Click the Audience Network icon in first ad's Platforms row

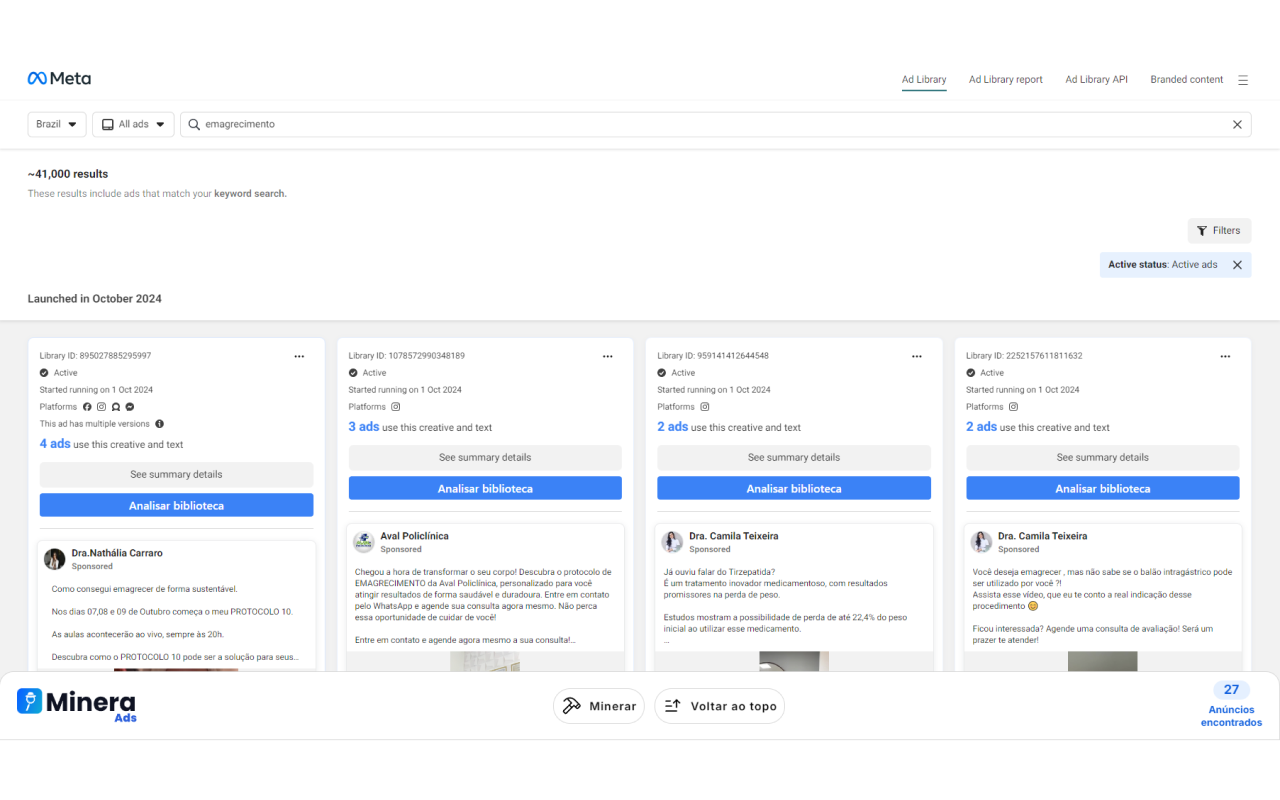coord(116,407)
